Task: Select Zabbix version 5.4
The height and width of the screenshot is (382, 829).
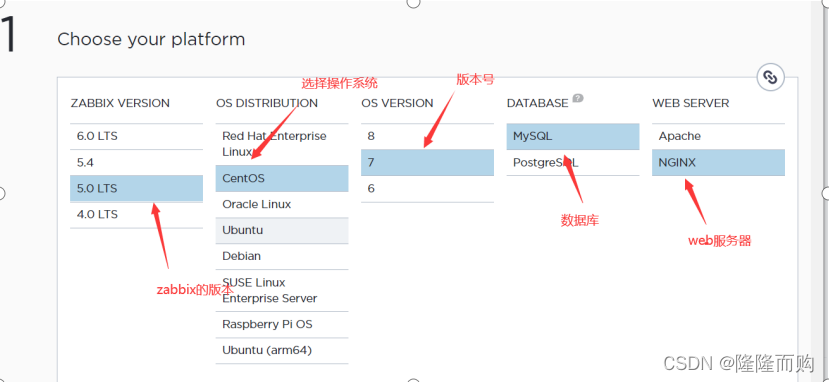Action: (x=136, y=163)
